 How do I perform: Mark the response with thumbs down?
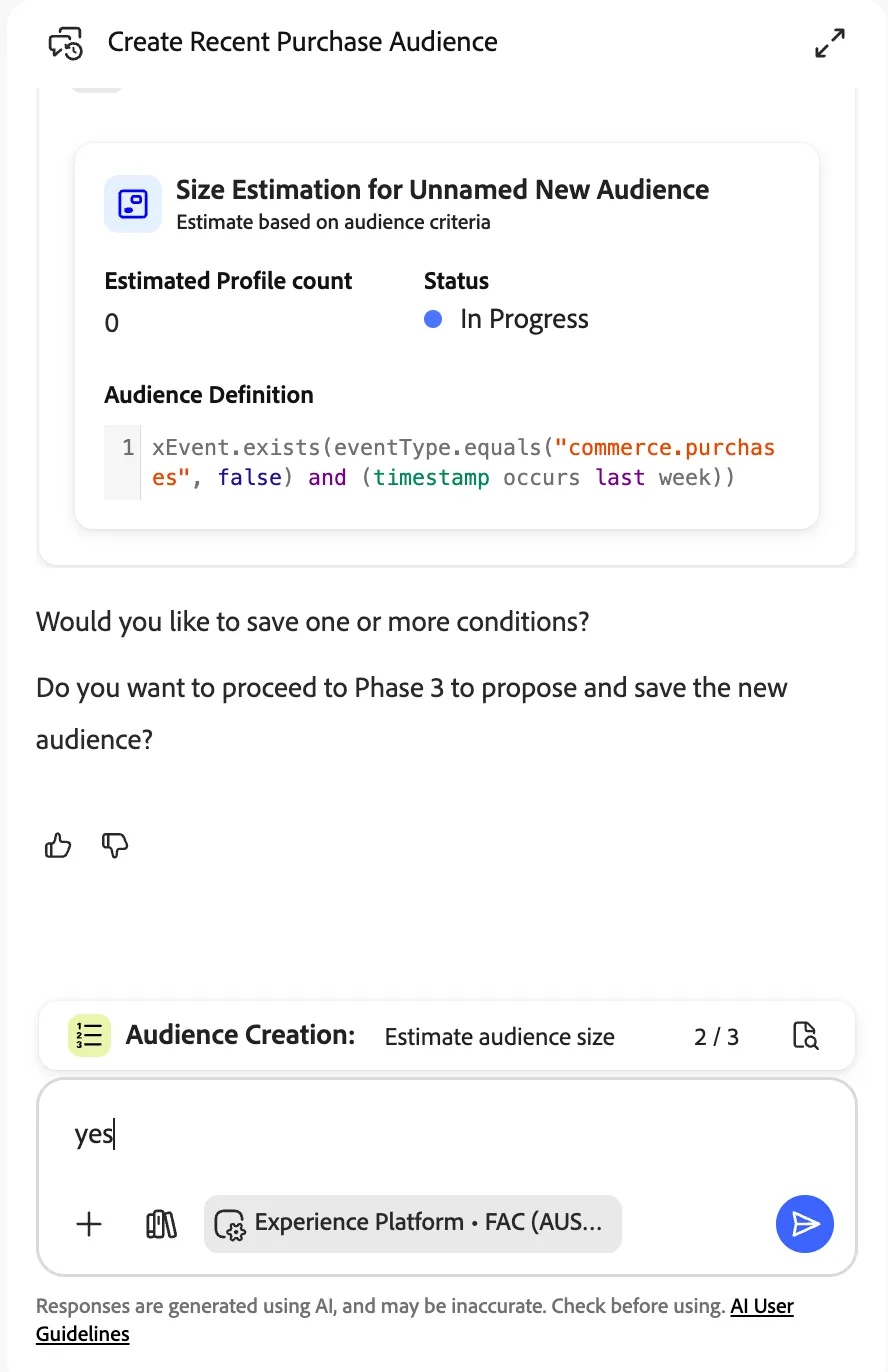click(116, 846)
